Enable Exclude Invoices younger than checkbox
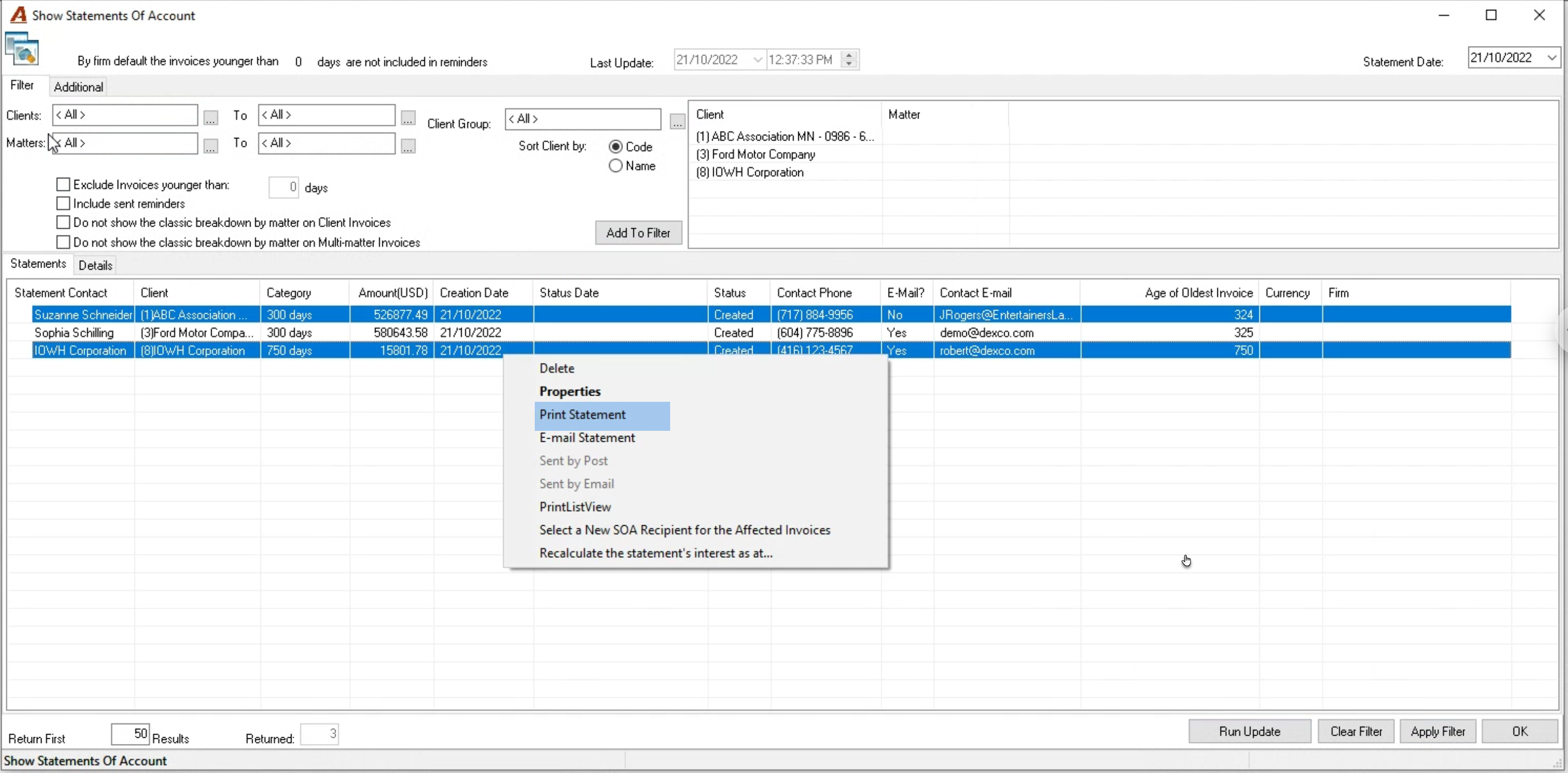 coord(63,184)
